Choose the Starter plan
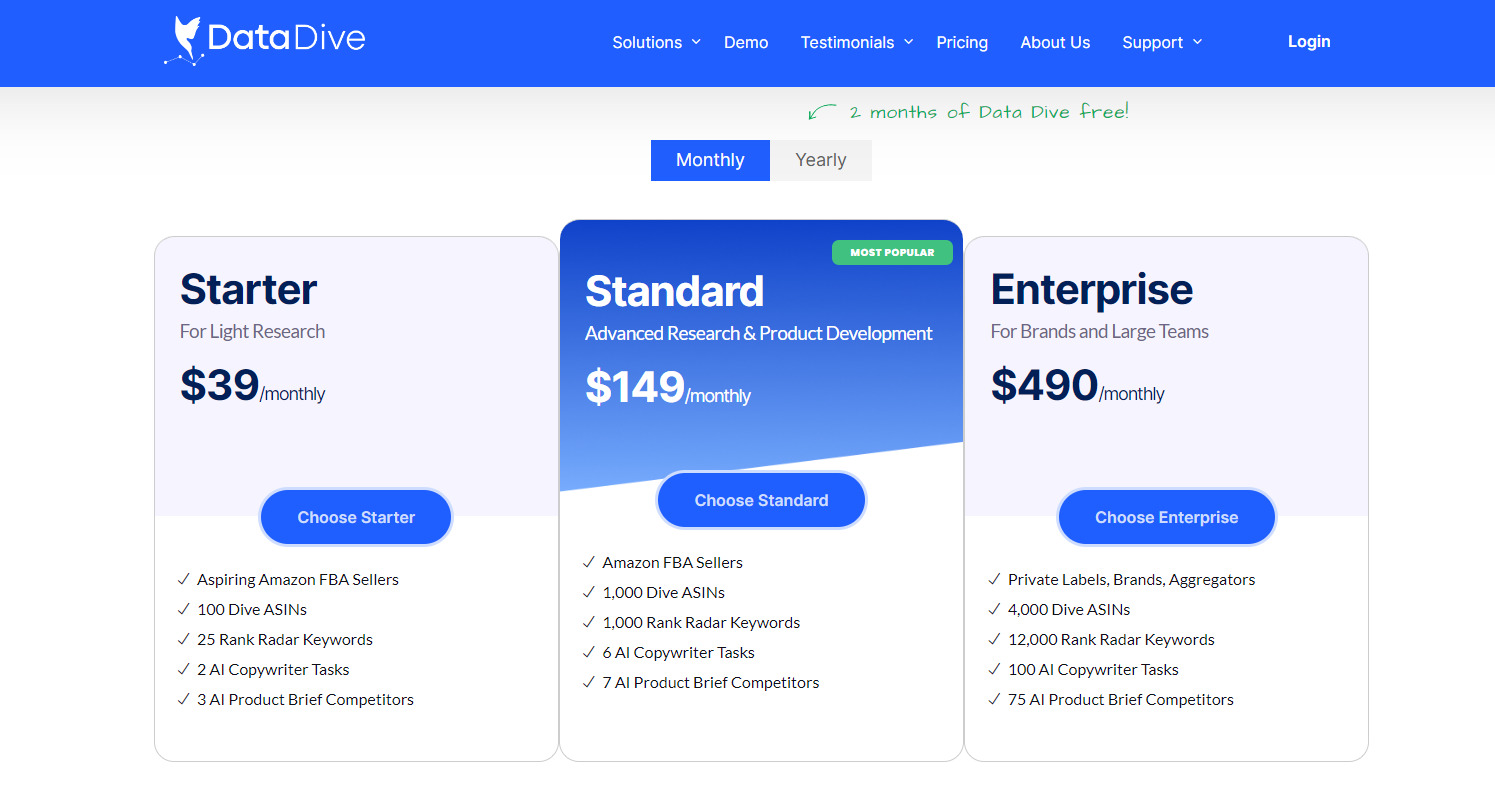Image resolution: width=1495 pixels, height=798 pixels. (x=355, y=517)
